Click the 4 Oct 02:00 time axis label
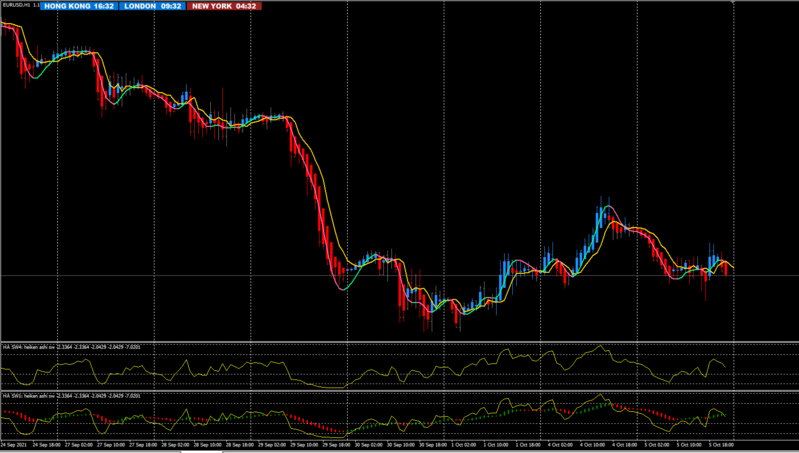Viewport: 799px width, 453px height. tap(560, 445)
